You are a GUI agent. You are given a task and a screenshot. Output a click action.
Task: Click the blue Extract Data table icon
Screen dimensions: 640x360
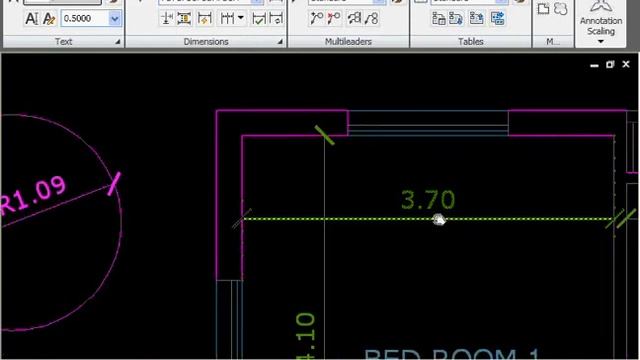click(x=498, y=18)
